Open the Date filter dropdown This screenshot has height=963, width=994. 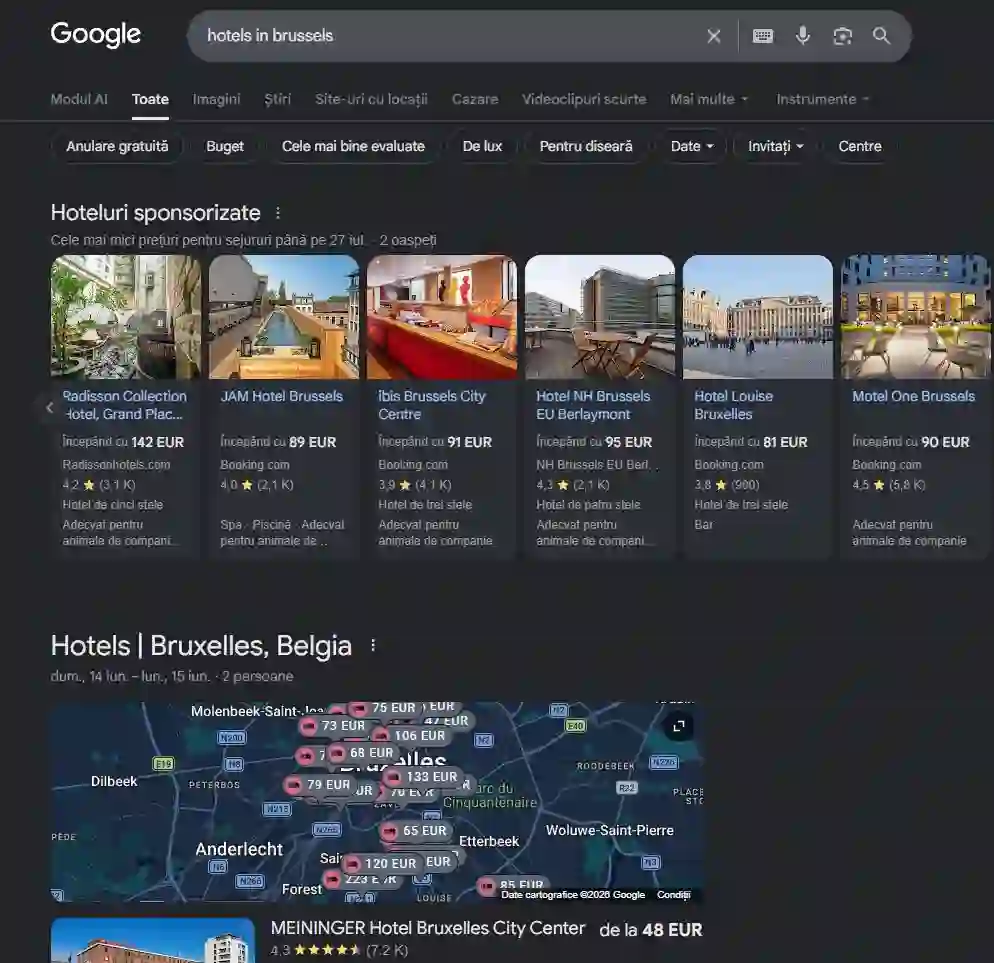click(x=692, y=146)
